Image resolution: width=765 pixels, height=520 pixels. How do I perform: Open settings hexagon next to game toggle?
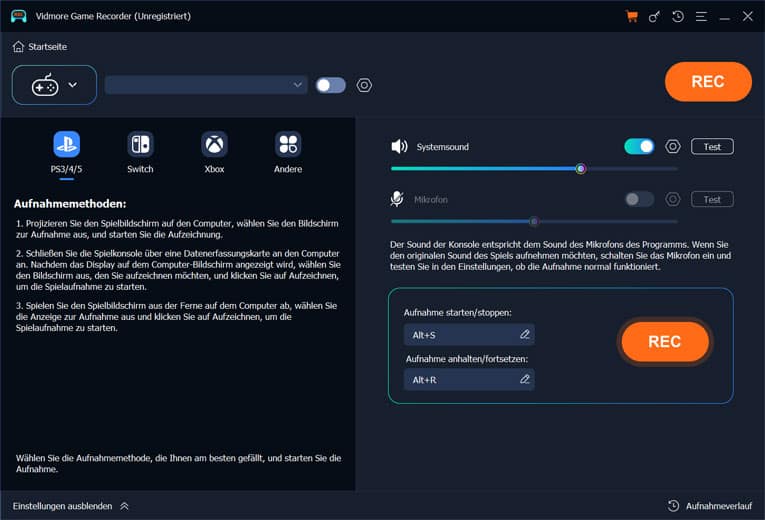[364, 85]
